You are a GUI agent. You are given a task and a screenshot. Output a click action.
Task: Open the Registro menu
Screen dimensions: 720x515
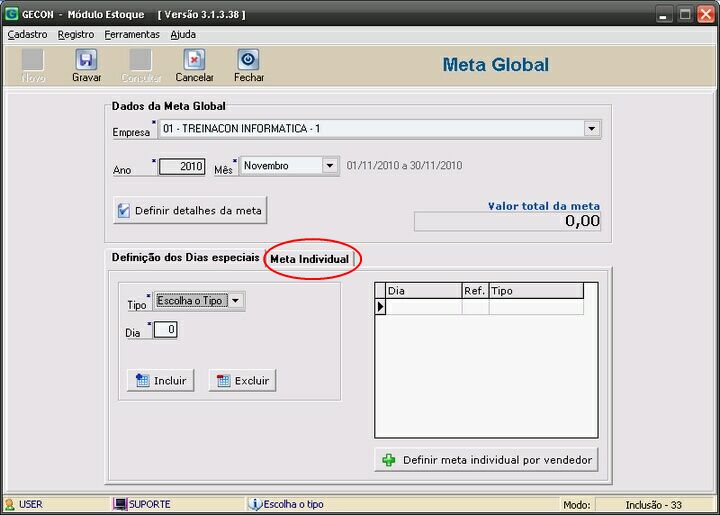click(x=76, y=34)
